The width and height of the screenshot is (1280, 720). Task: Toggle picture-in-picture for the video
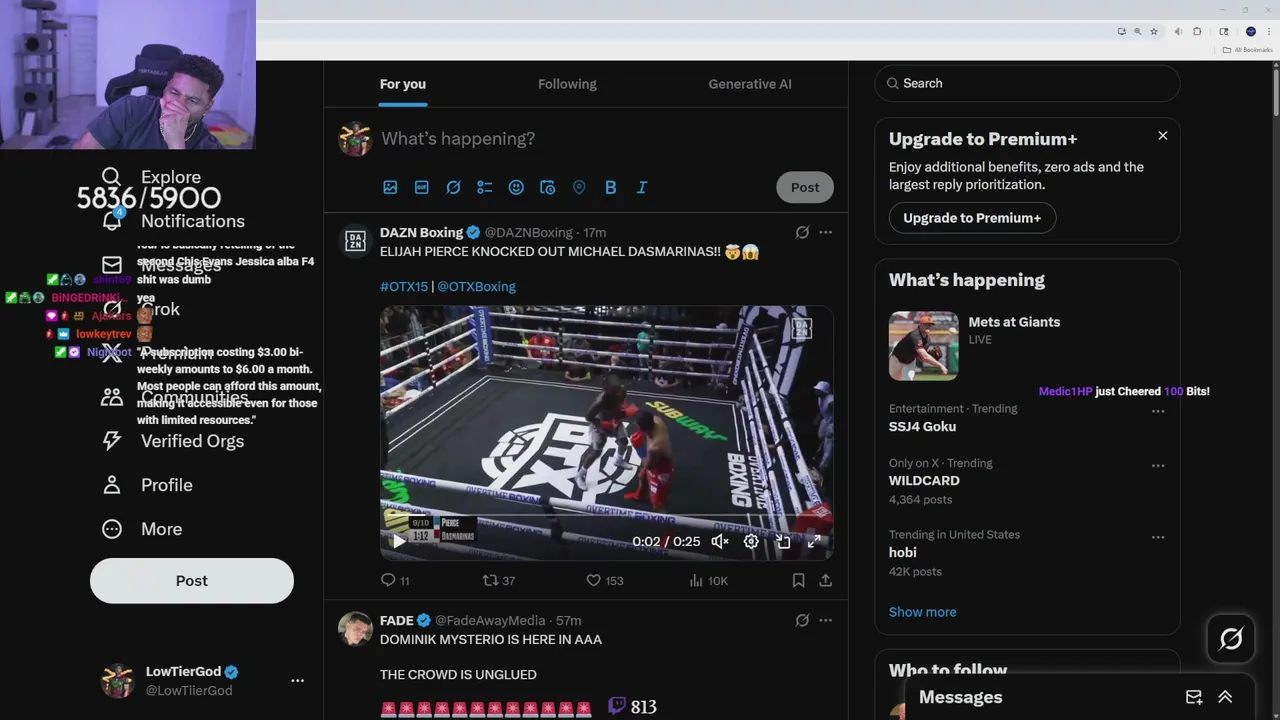pyautogui.click(x=783, y=541)
